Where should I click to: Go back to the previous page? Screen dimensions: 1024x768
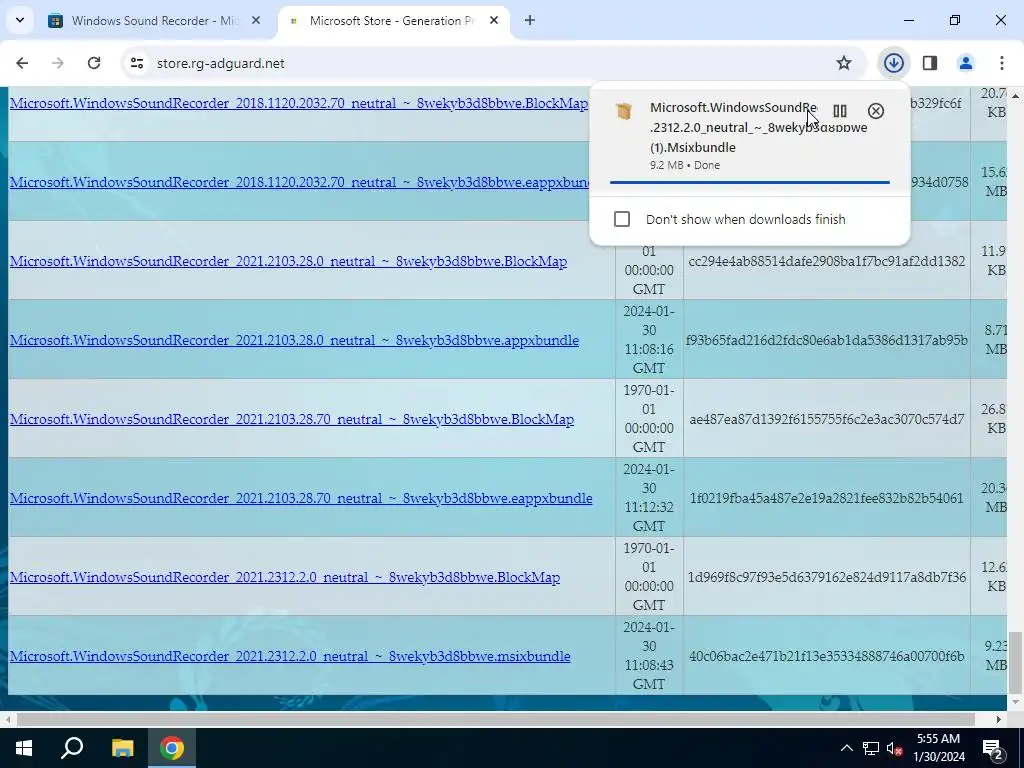(x=22, y=63)
